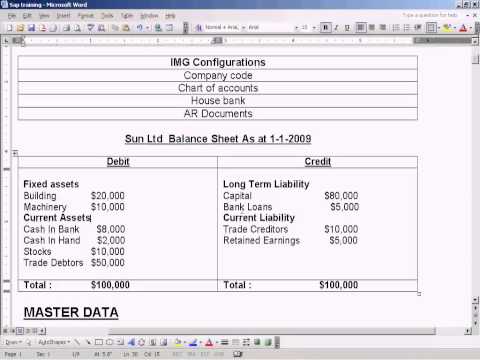Screen dimensions: 480x360
Task: Click the Next Page double-arrow button
Action: tap(476, 324)
